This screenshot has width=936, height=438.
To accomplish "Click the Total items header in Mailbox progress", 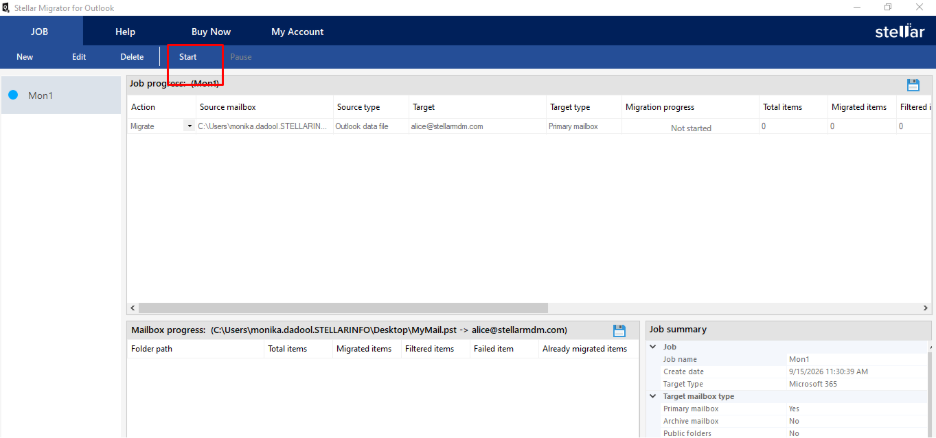I will click(x=298, y=348).
